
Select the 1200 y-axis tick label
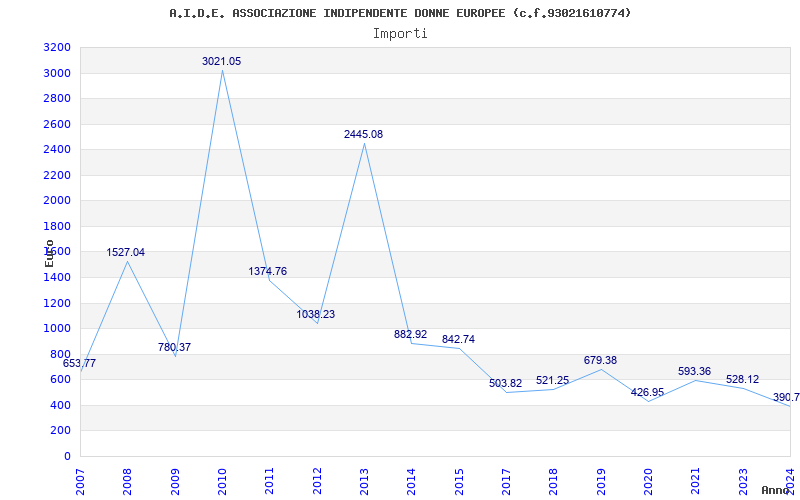click(58, 304)
